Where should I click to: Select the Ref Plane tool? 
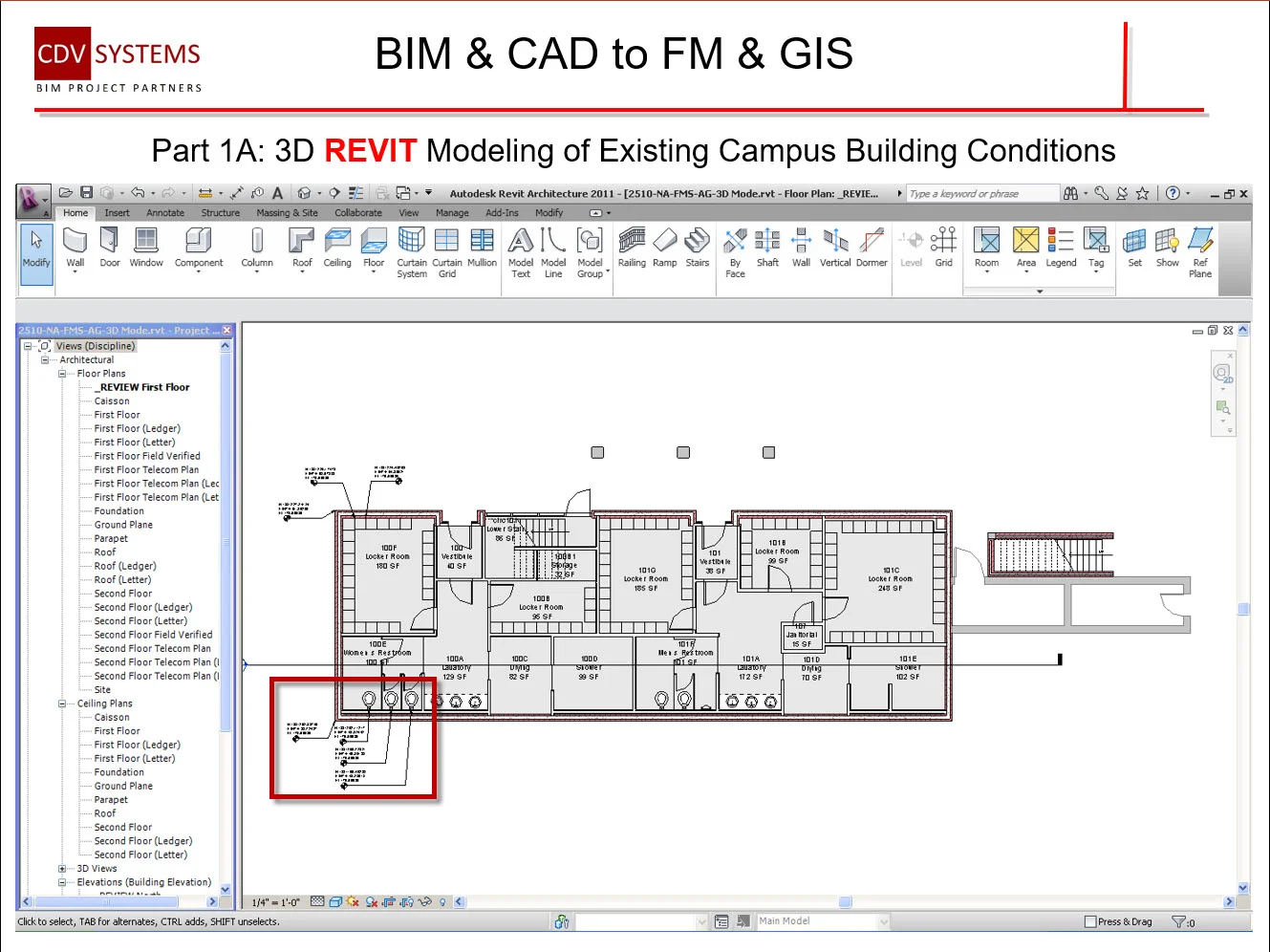point(1200,252)
